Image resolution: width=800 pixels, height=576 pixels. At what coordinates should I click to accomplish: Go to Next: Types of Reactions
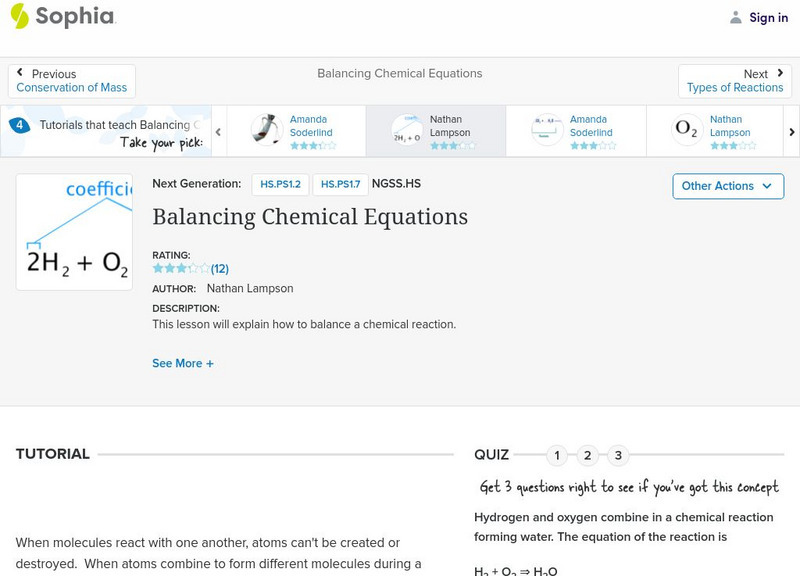tap(735, 81)
